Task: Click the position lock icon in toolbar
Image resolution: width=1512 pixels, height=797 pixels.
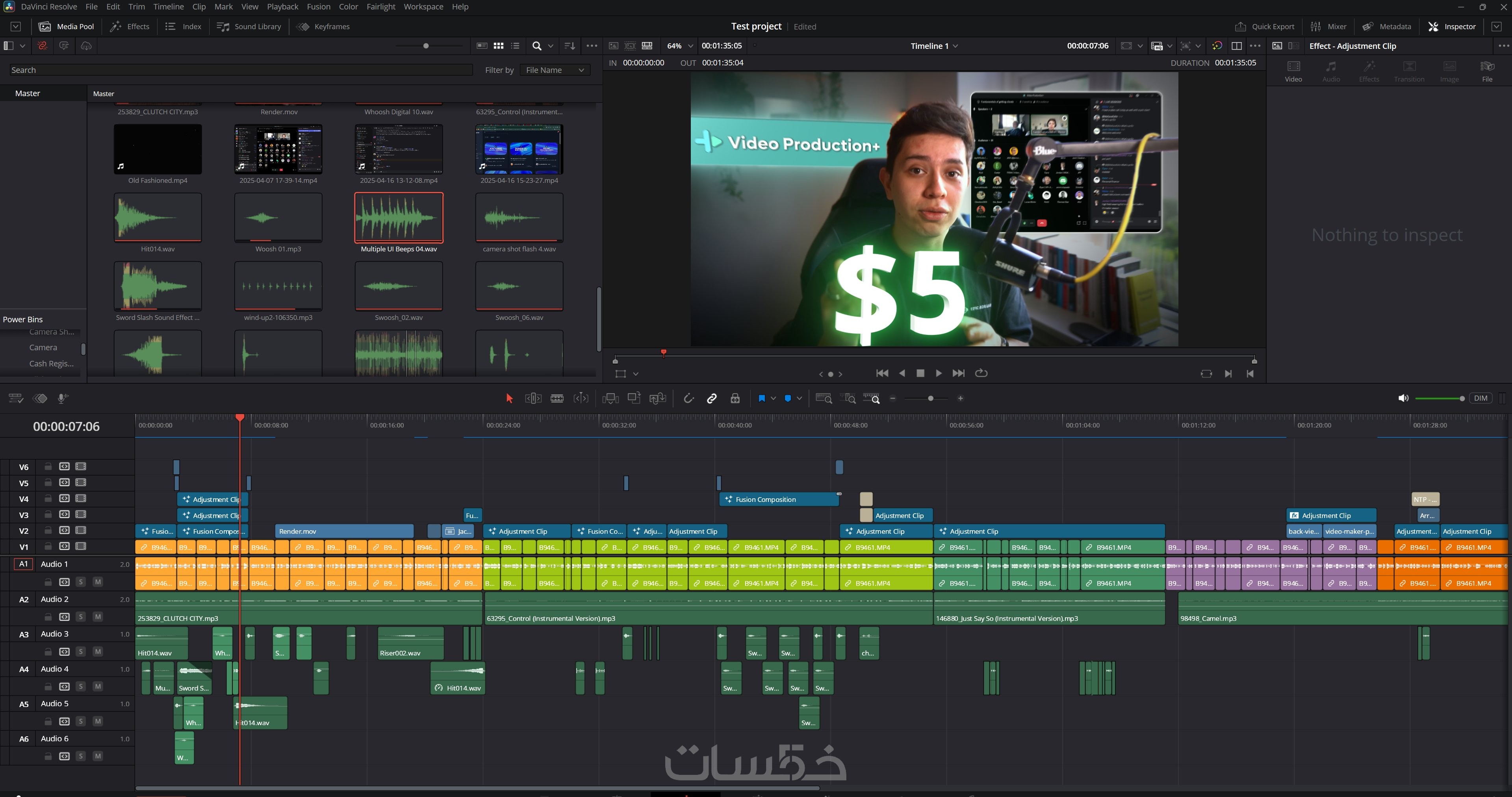Action: click(x=735, y=399)
